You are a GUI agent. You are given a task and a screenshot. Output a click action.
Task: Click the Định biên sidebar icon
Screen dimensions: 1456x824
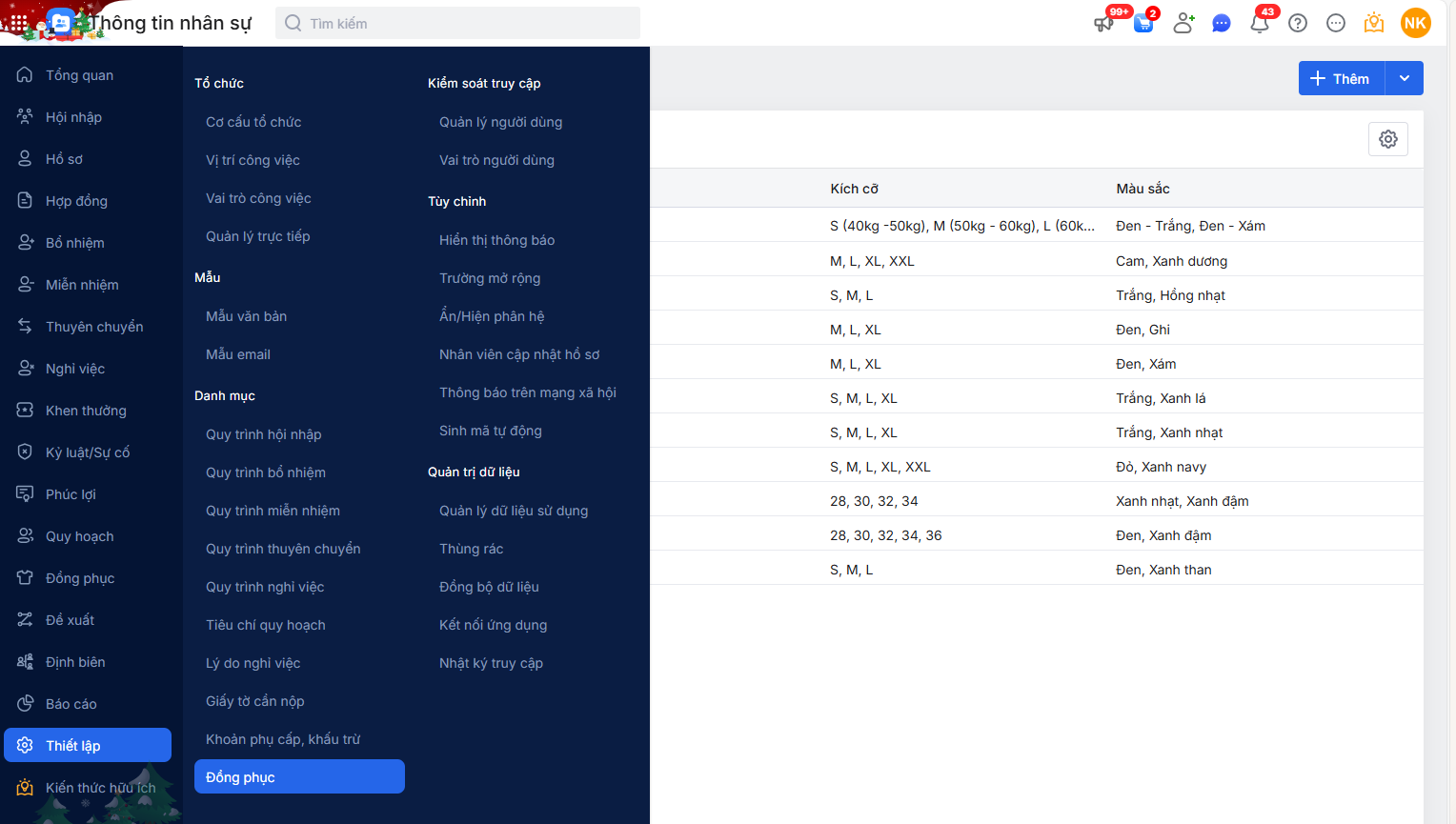pos(26,661)
